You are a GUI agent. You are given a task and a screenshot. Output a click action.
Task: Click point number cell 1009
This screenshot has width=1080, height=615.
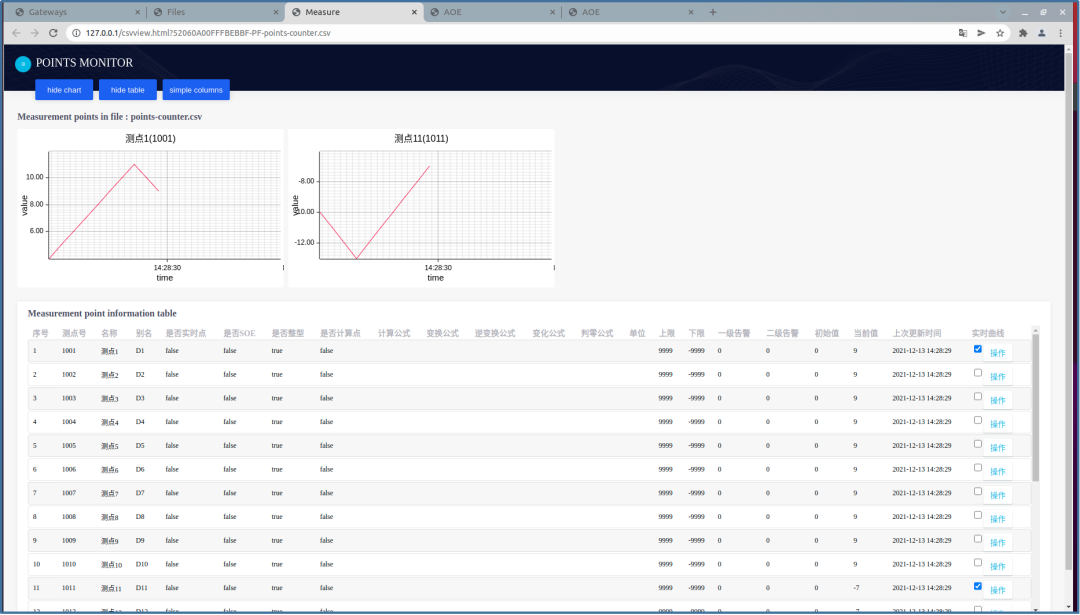69,541
